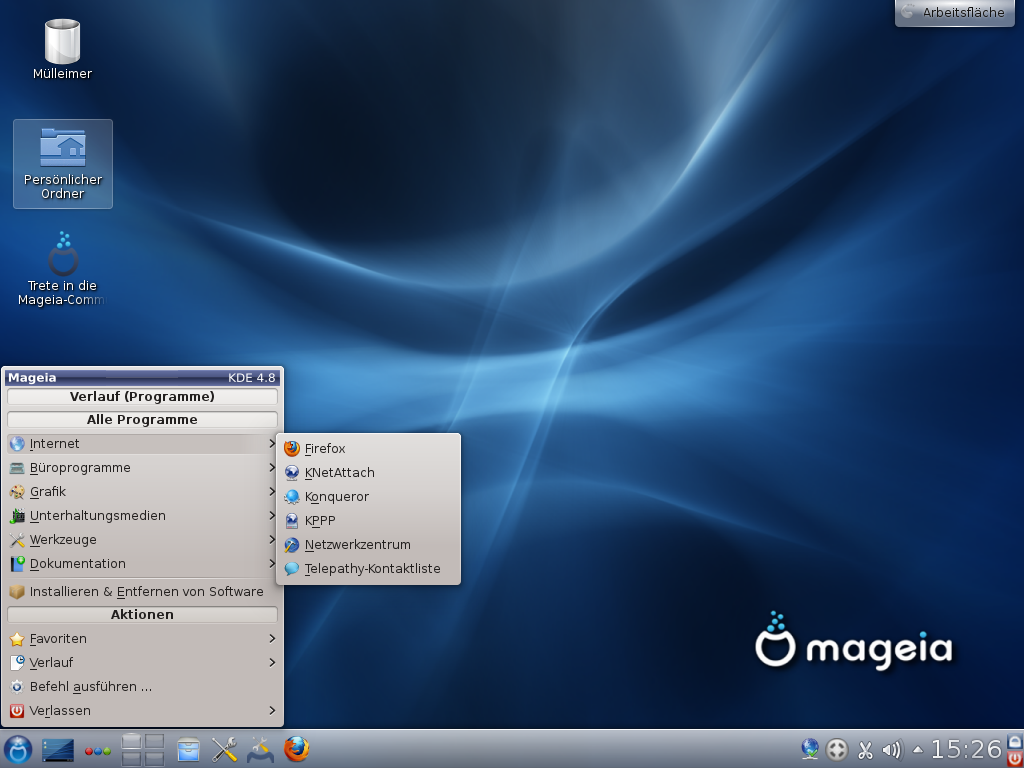The image size is (1024, 768).
Task: Click the Alle Programme header
Action: (x=142, y=419)
